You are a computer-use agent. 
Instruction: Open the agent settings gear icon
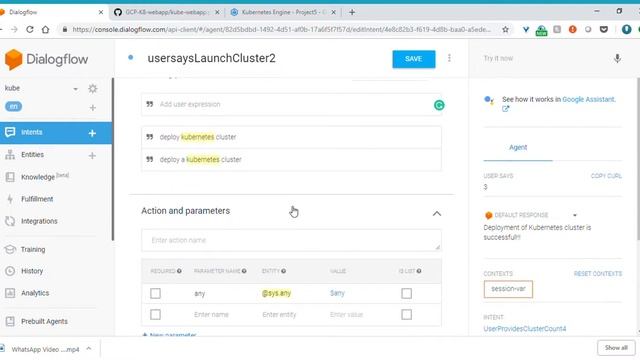point(93,89)
